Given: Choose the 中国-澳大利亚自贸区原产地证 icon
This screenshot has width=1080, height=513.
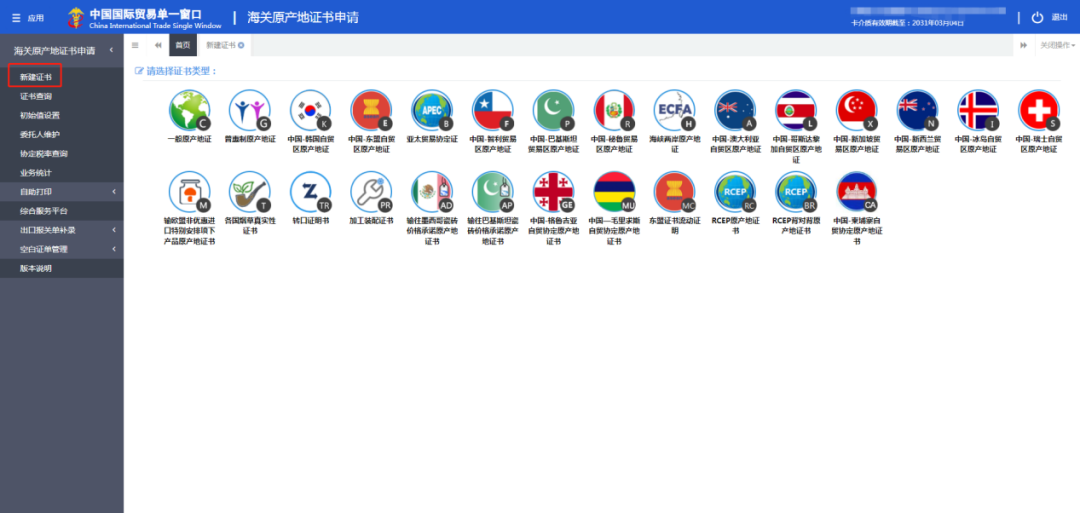Looking at the screenshot, I should 735,110.
